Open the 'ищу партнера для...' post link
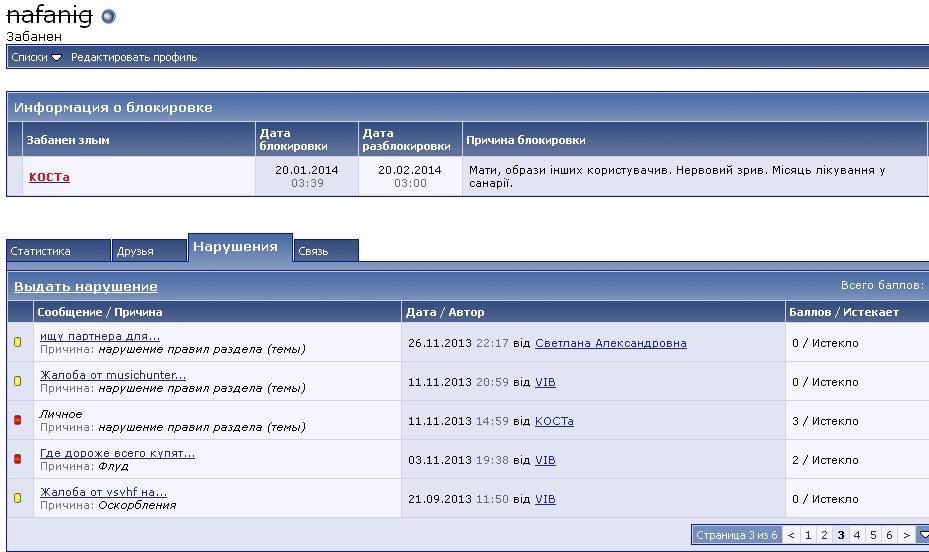Image resolution: width=929 pixels, height=552 pixels. pyautogui.click(x=100, y=336)
